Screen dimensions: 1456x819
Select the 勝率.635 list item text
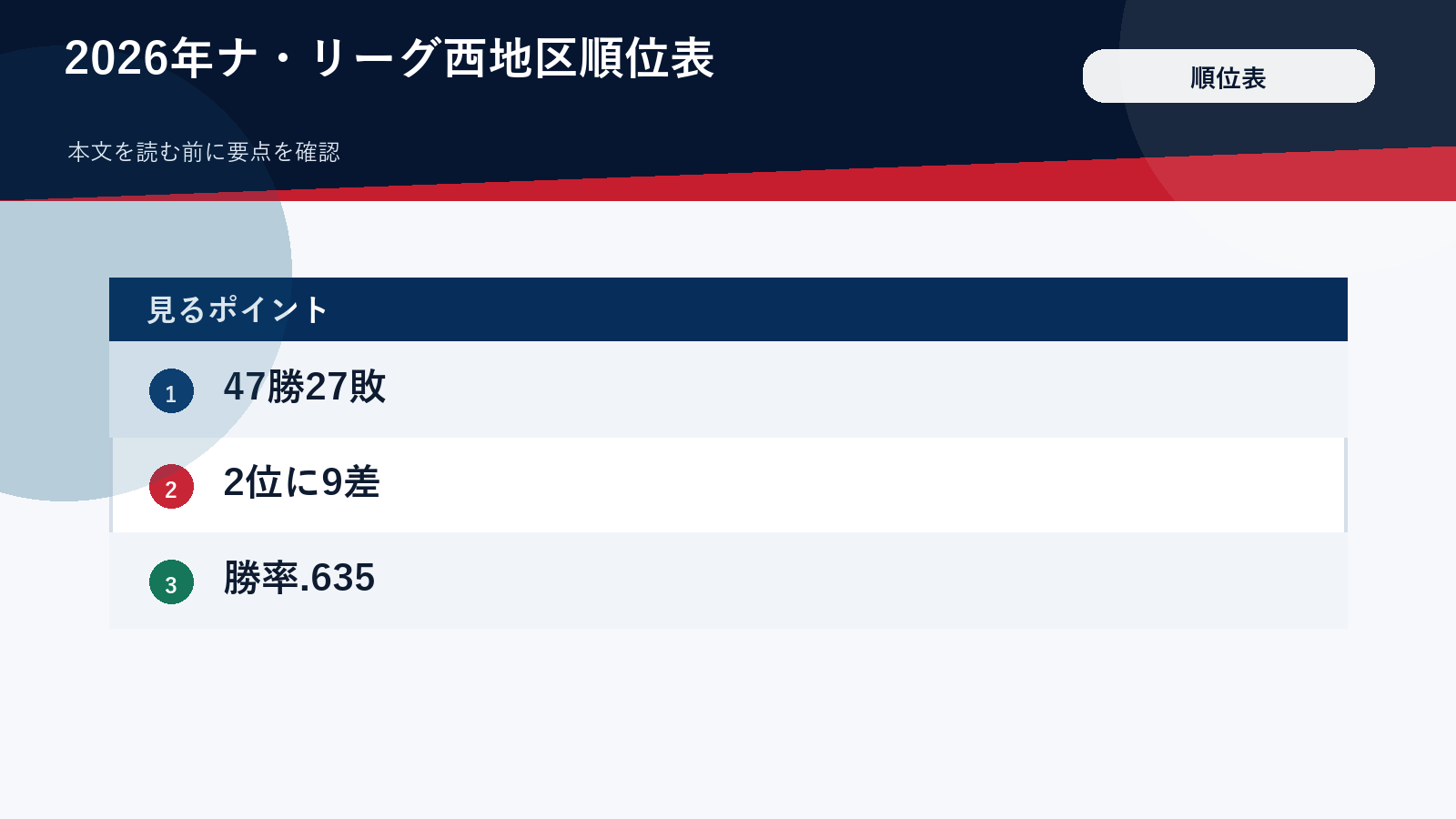point(299,578)
